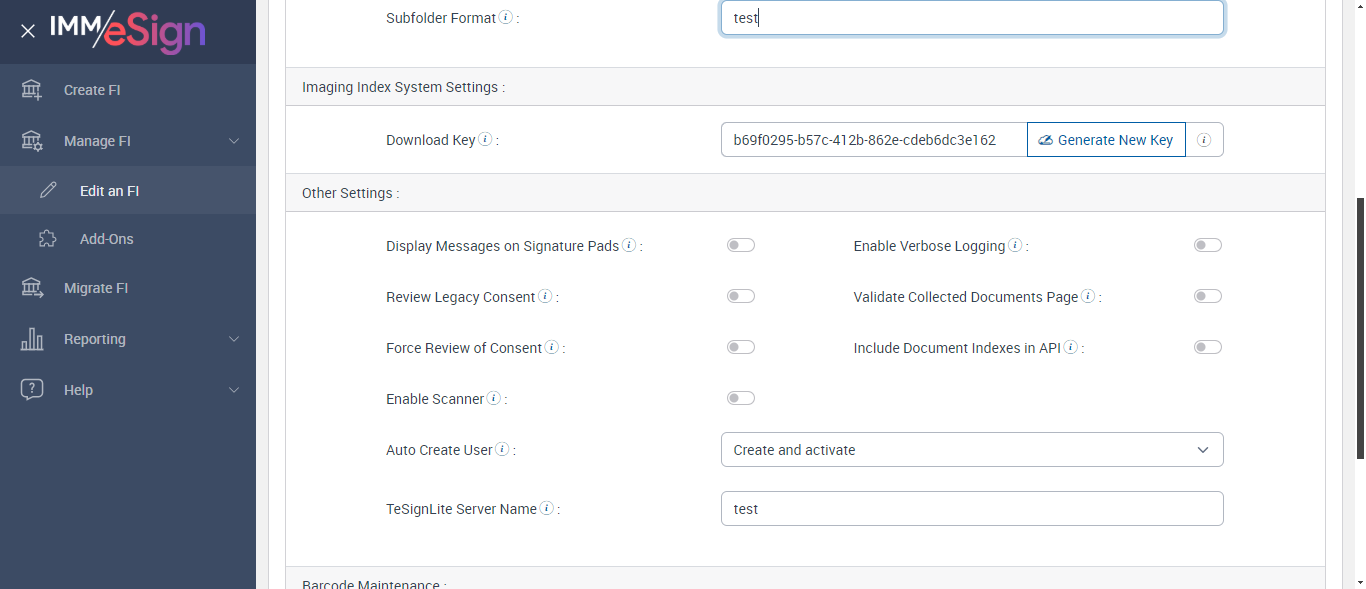Image resolution: width=1366 pixels, height=589 pixels.
Task: Click info icon beside Enable Scanner
Action: 494,399
